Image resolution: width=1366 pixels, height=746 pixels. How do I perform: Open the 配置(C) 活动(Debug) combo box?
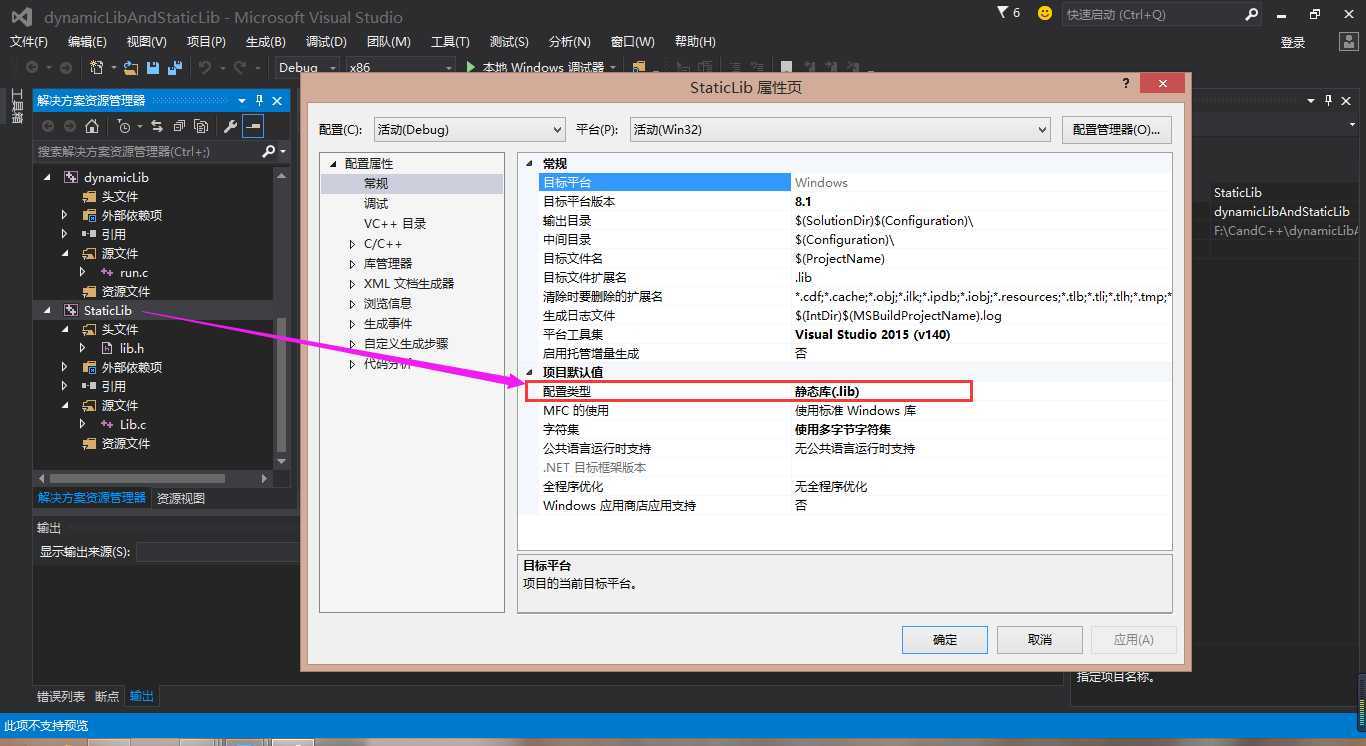(470, 129)
